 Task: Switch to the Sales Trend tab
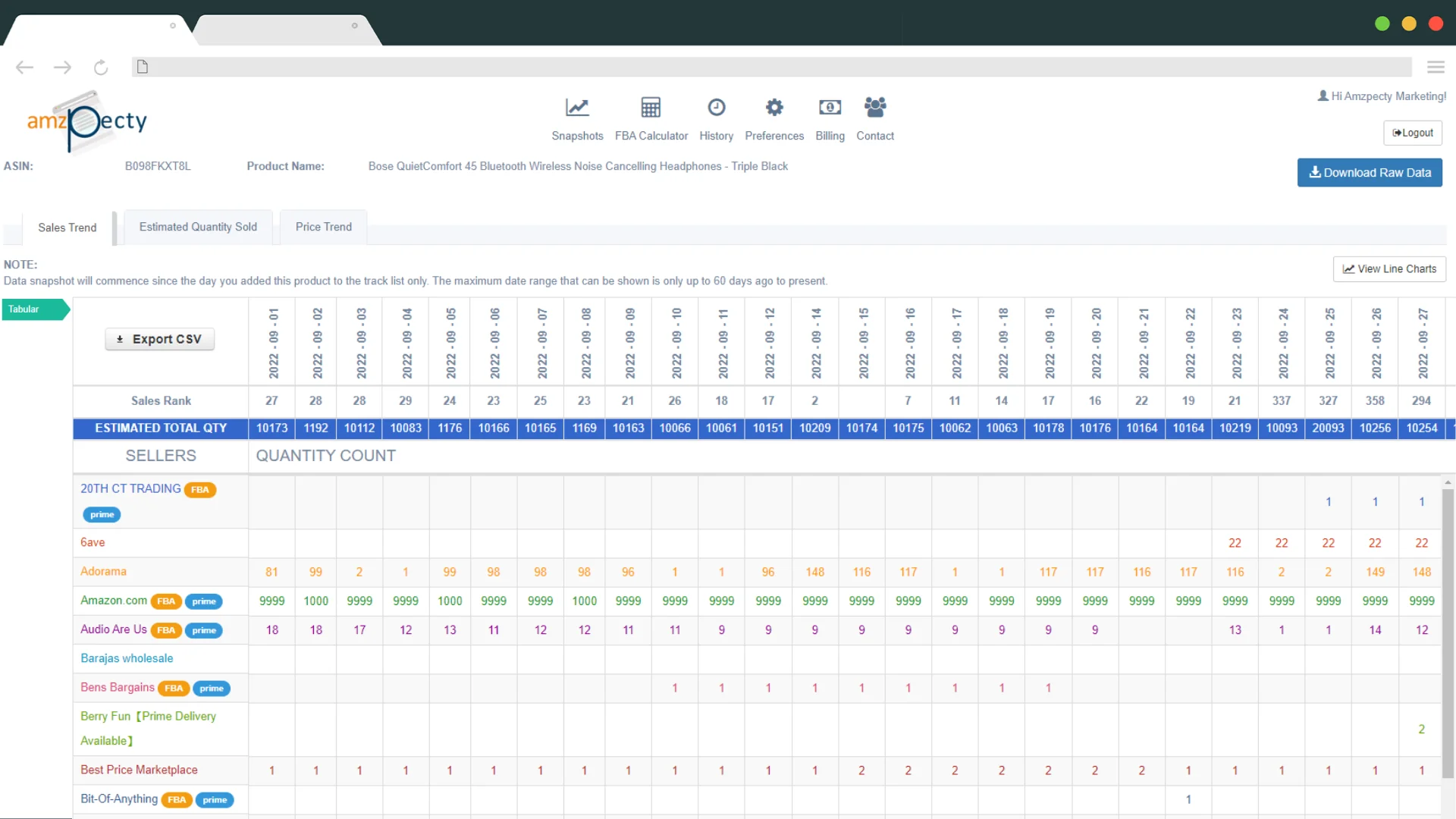[67, 227]
